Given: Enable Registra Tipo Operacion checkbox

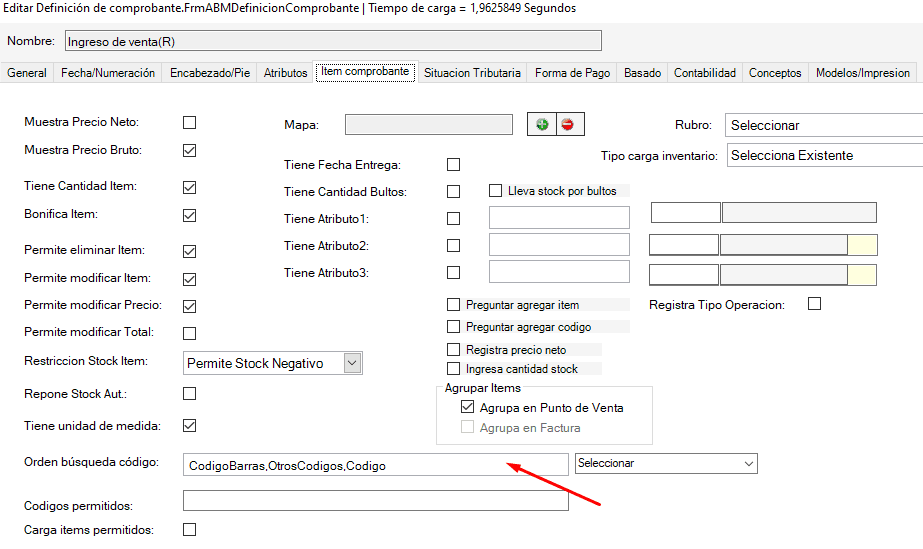Looking at the screenshot, I should 814,304.
